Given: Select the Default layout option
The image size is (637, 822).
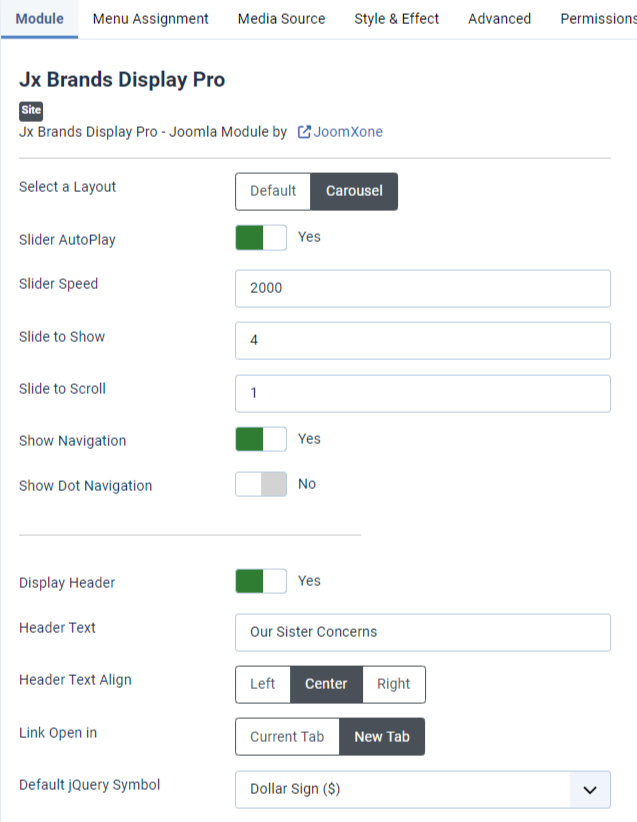Looking at the screenshot, I should click(x=273, y=191).
